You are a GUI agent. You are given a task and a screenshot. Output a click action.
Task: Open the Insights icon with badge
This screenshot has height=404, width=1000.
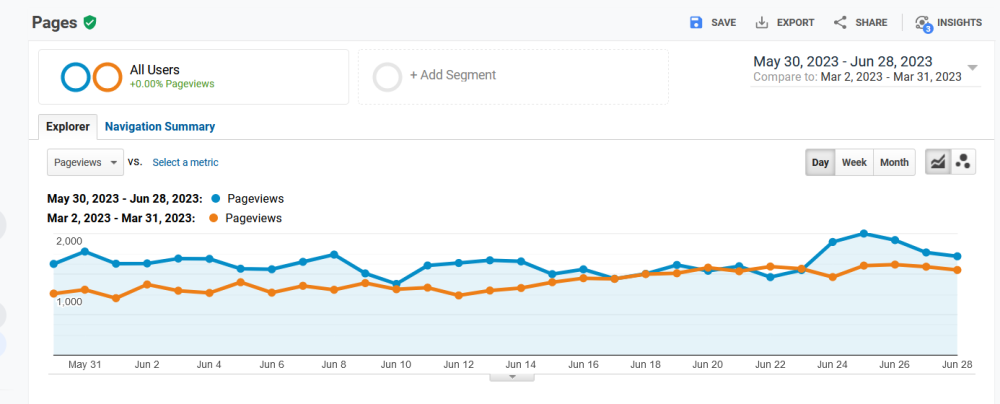(923, 23)
